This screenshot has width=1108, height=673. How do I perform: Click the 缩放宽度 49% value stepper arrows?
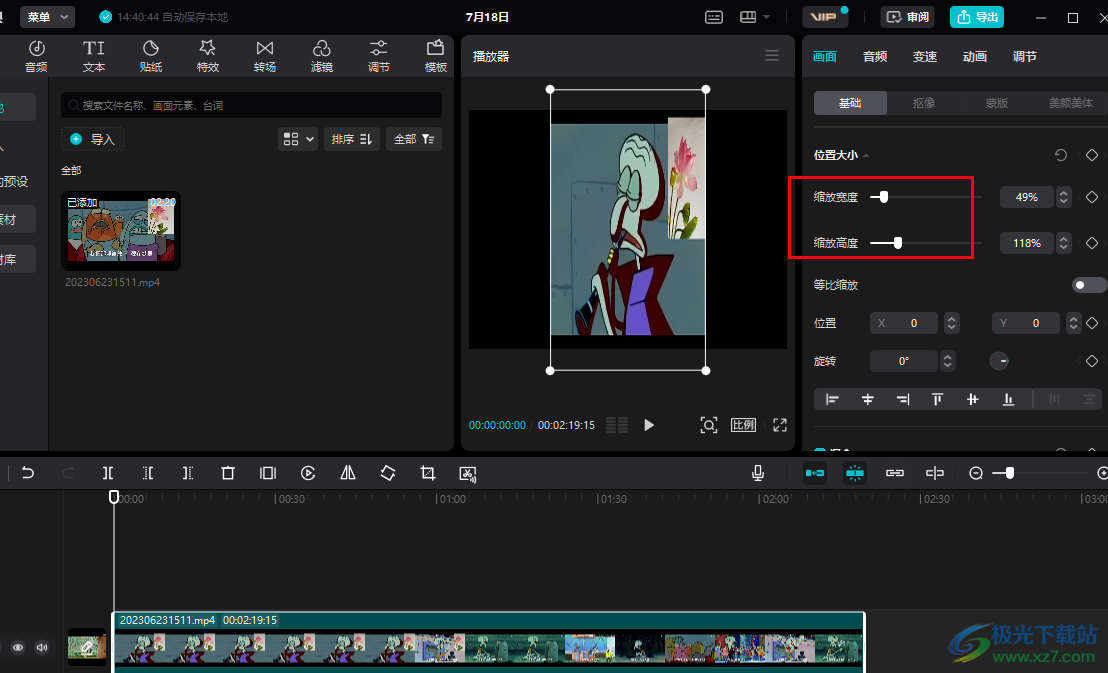tap(1063, 197)
